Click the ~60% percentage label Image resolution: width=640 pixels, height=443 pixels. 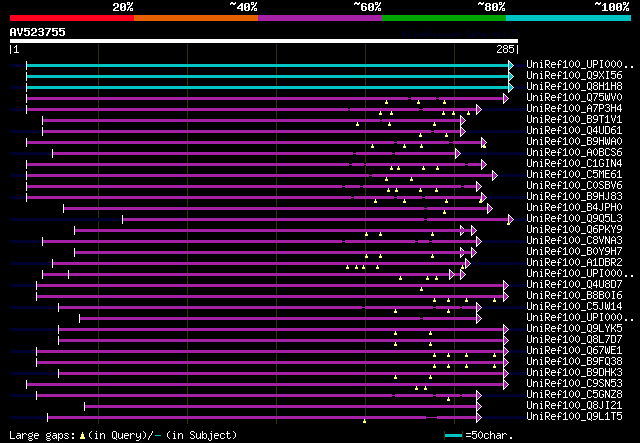click(367, 7)
